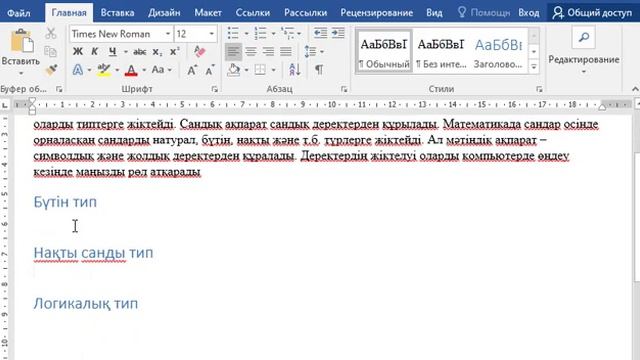
Task: Open the Шрифт dialog launcher
Action: [214, 89]
